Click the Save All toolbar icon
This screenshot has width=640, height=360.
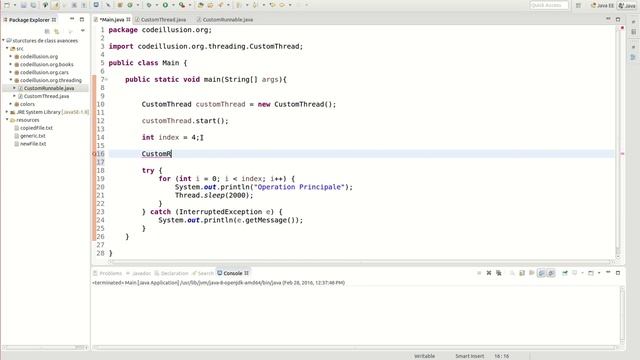click(x=33, y=5)
